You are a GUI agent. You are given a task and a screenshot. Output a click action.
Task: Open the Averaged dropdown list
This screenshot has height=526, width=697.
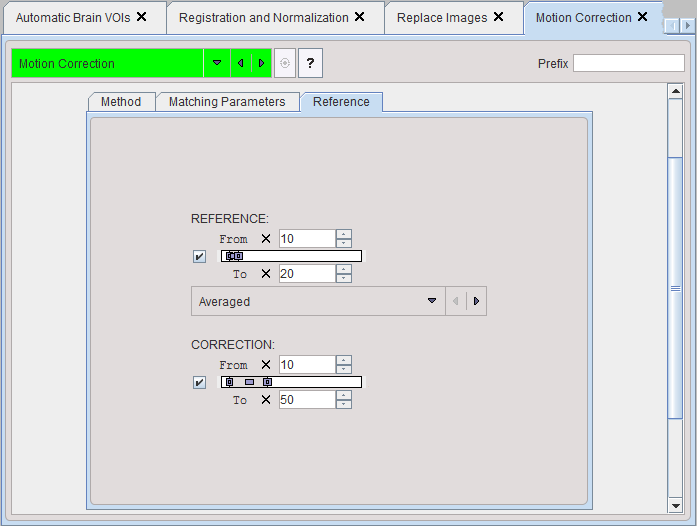tap(432, 301)
